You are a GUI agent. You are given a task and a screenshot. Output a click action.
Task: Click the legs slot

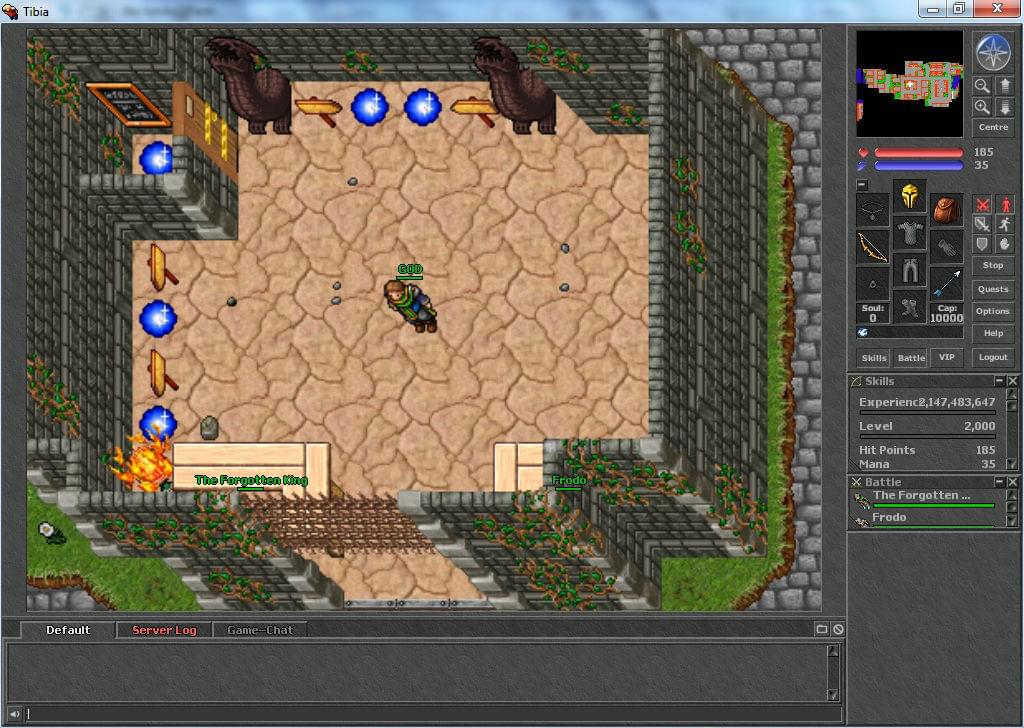tap(910, 270)
